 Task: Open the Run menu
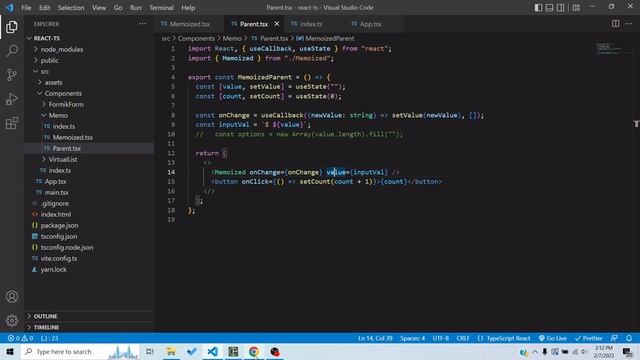(x=136, y=8)
